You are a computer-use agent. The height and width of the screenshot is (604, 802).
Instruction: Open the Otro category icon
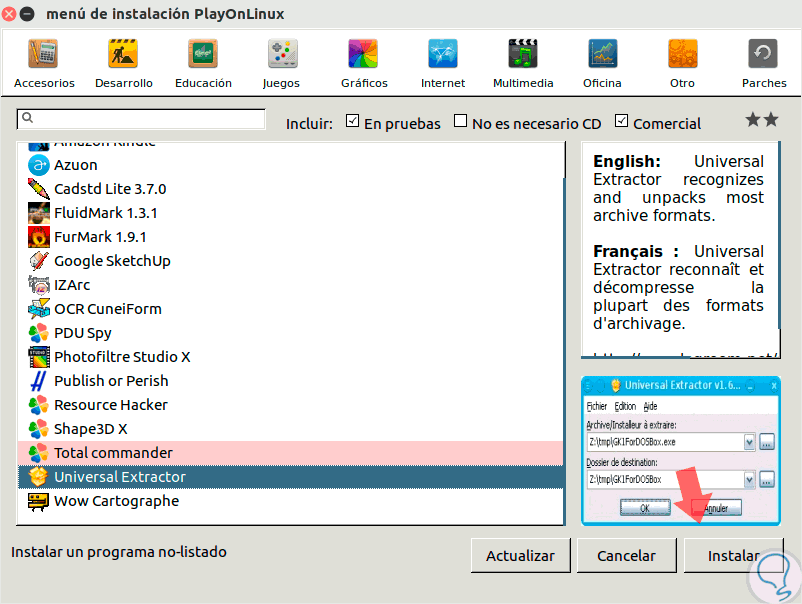[x=683, y=54]
